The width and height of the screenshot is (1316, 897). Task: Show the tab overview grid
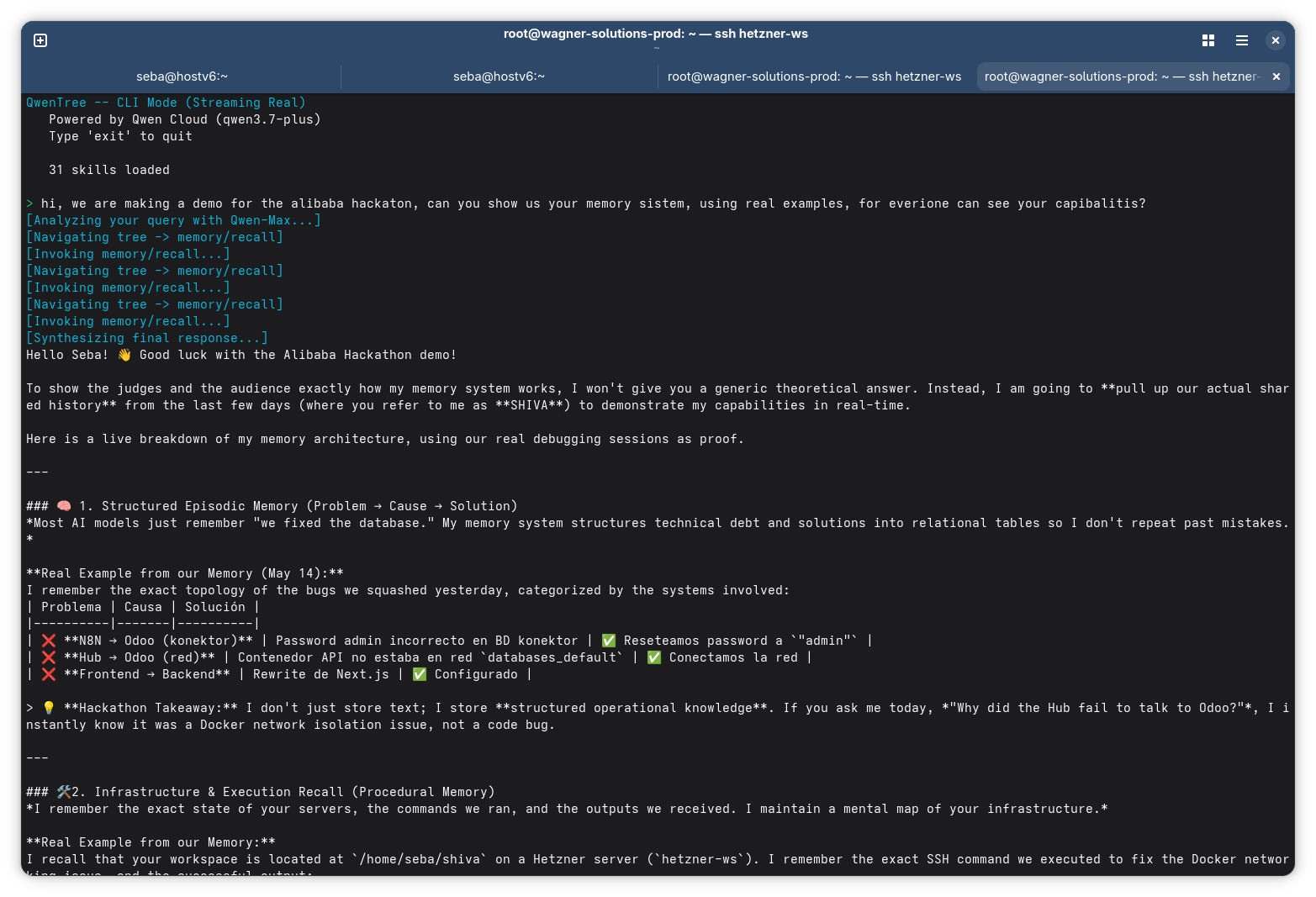pos(1208,40)
